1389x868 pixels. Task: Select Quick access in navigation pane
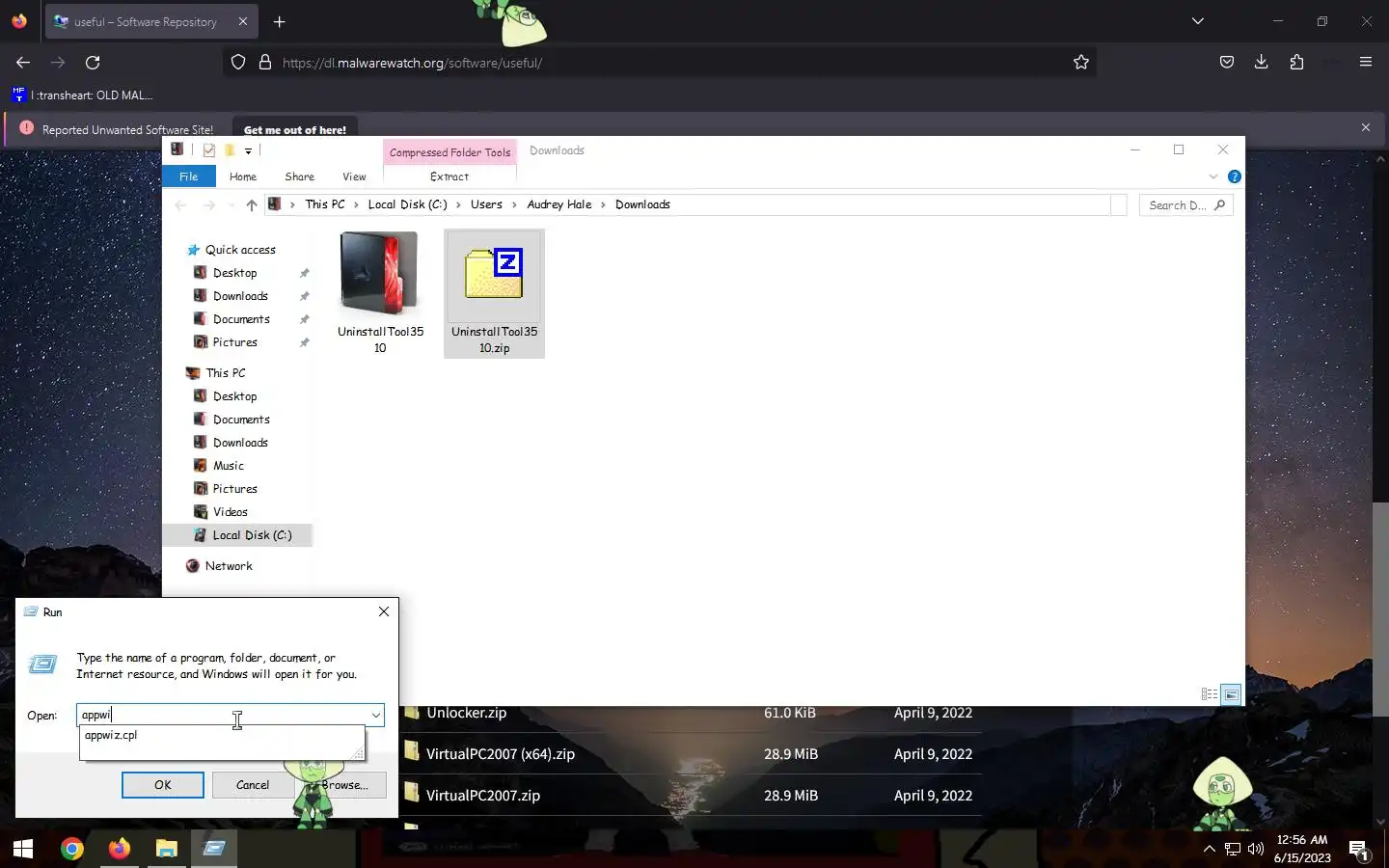tap(240, 250)
